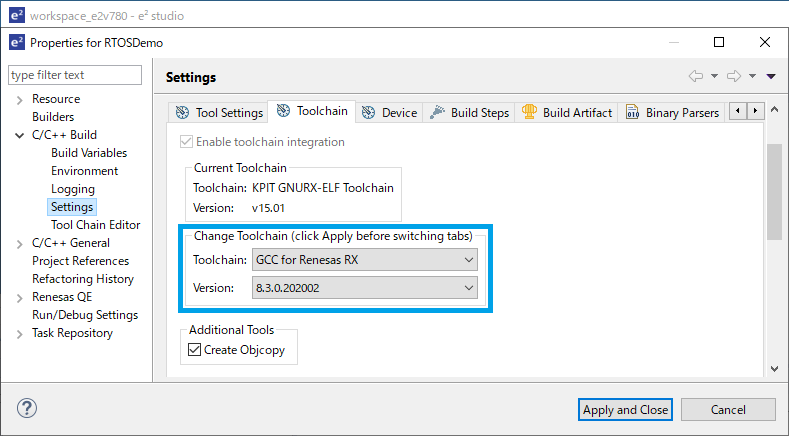
Task: Open back history dropdown arrow
Action: pyautogui.click(x=714, y=77)
